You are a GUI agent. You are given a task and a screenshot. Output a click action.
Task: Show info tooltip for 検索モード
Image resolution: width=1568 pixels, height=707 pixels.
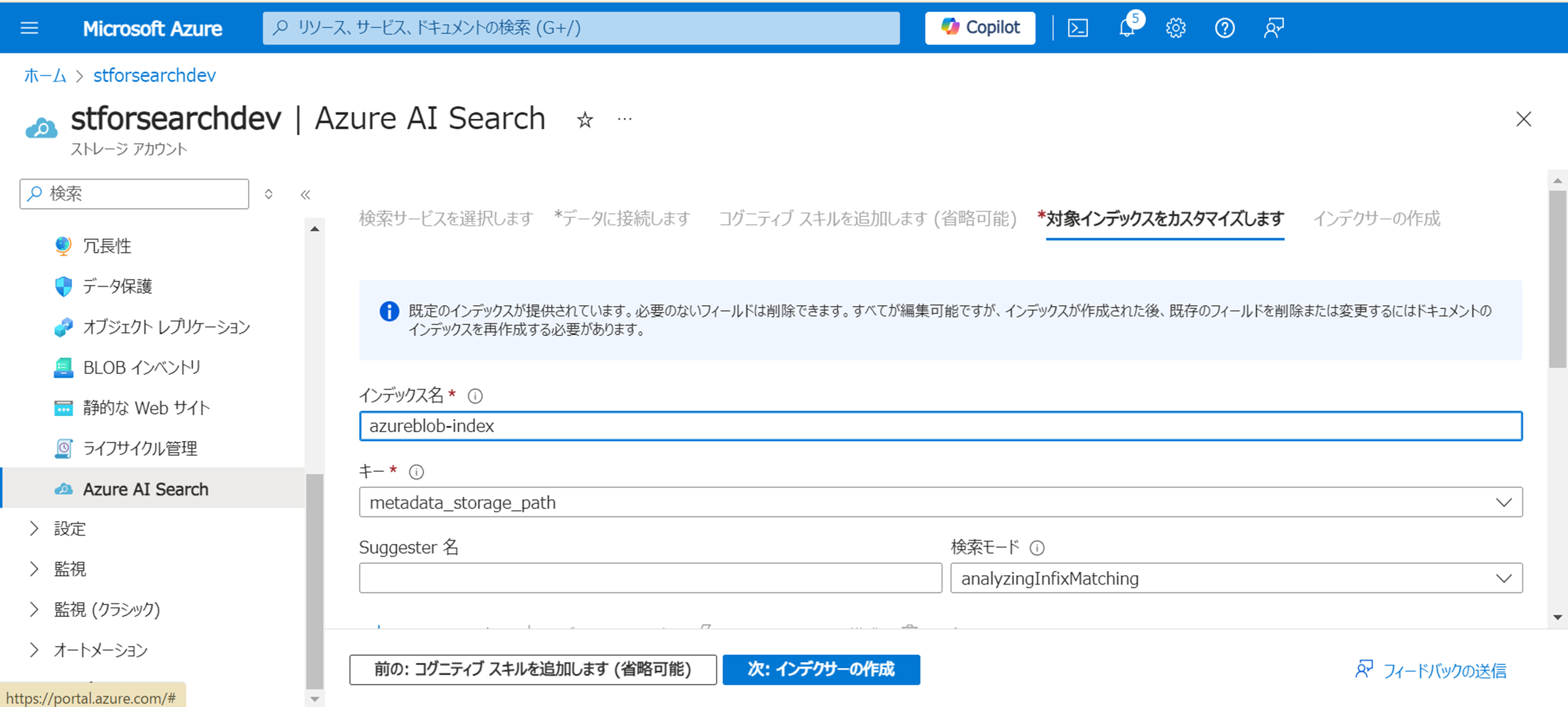pyautogui.click(x=1037, y=548)
